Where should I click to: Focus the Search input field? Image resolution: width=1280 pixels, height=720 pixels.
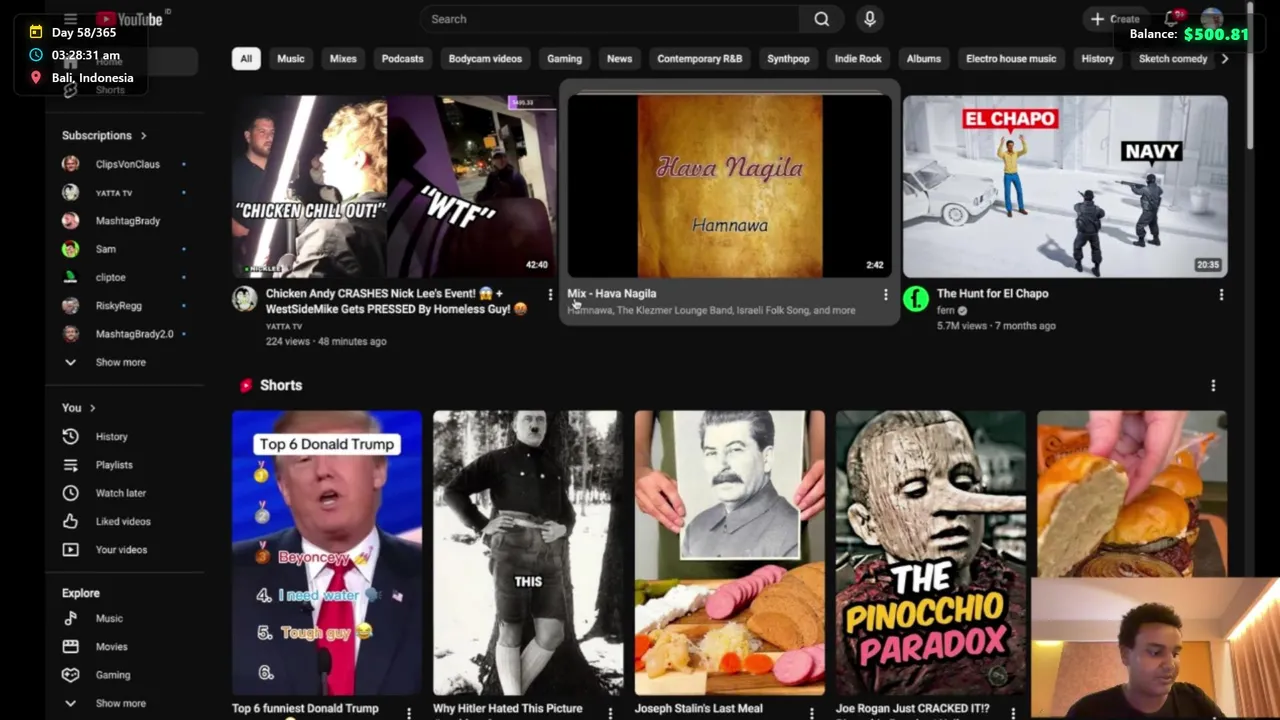(x=609, y=19)
